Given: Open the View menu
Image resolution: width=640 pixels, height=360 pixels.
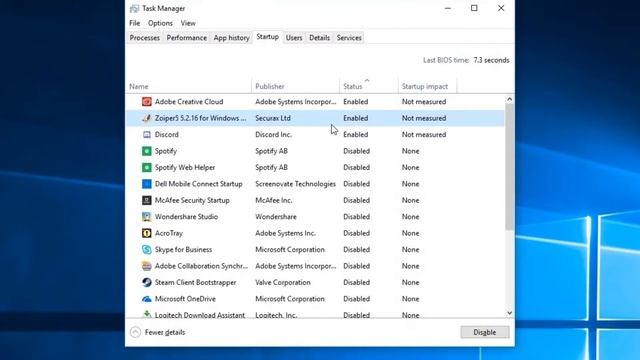Looking at the screenshot, I should 188,23.
